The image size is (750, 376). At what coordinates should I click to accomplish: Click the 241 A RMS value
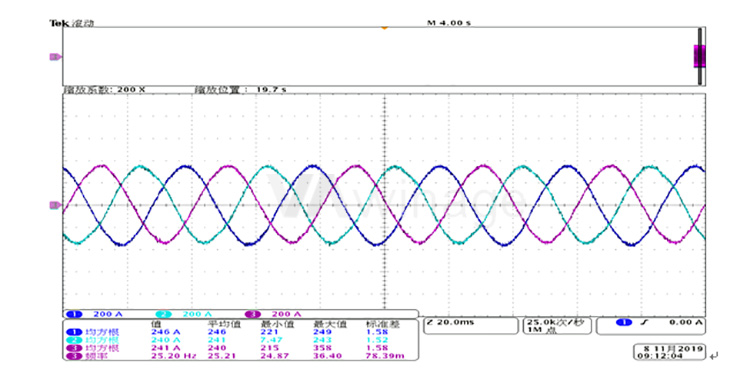pyautogui.click(x=165, y=348)
